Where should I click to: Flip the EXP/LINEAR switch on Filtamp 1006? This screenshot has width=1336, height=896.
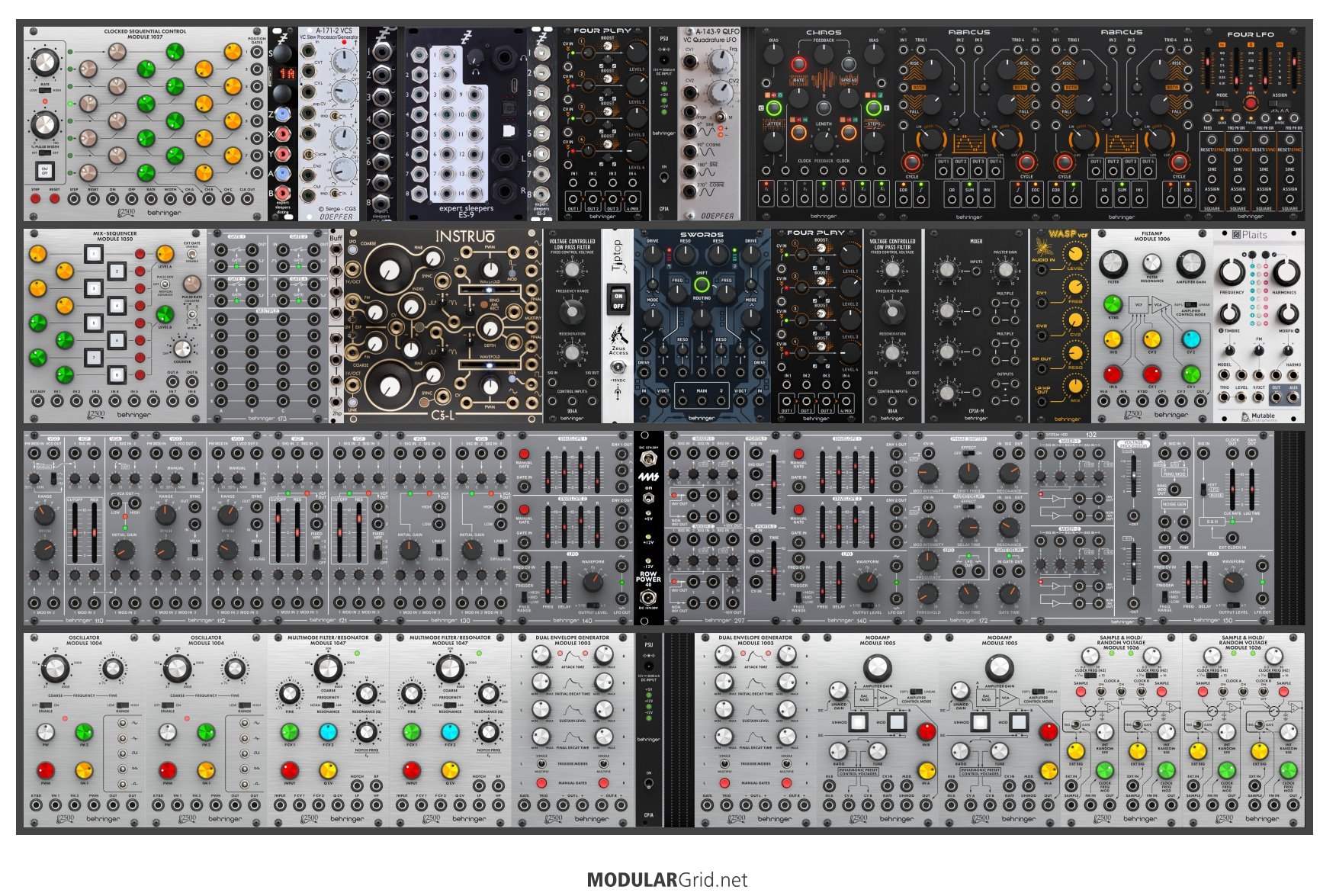pyautogui.click(x=1190, y=304)
